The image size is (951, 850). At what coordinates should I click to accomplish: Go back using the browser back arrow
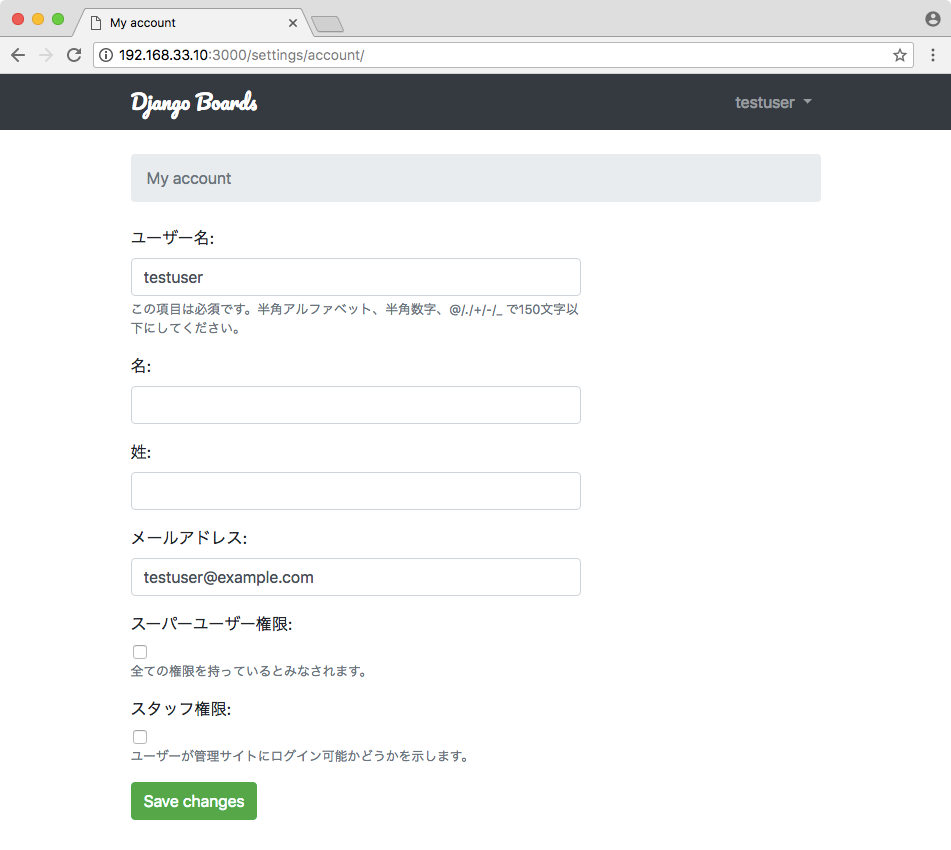tap(18, 55)
